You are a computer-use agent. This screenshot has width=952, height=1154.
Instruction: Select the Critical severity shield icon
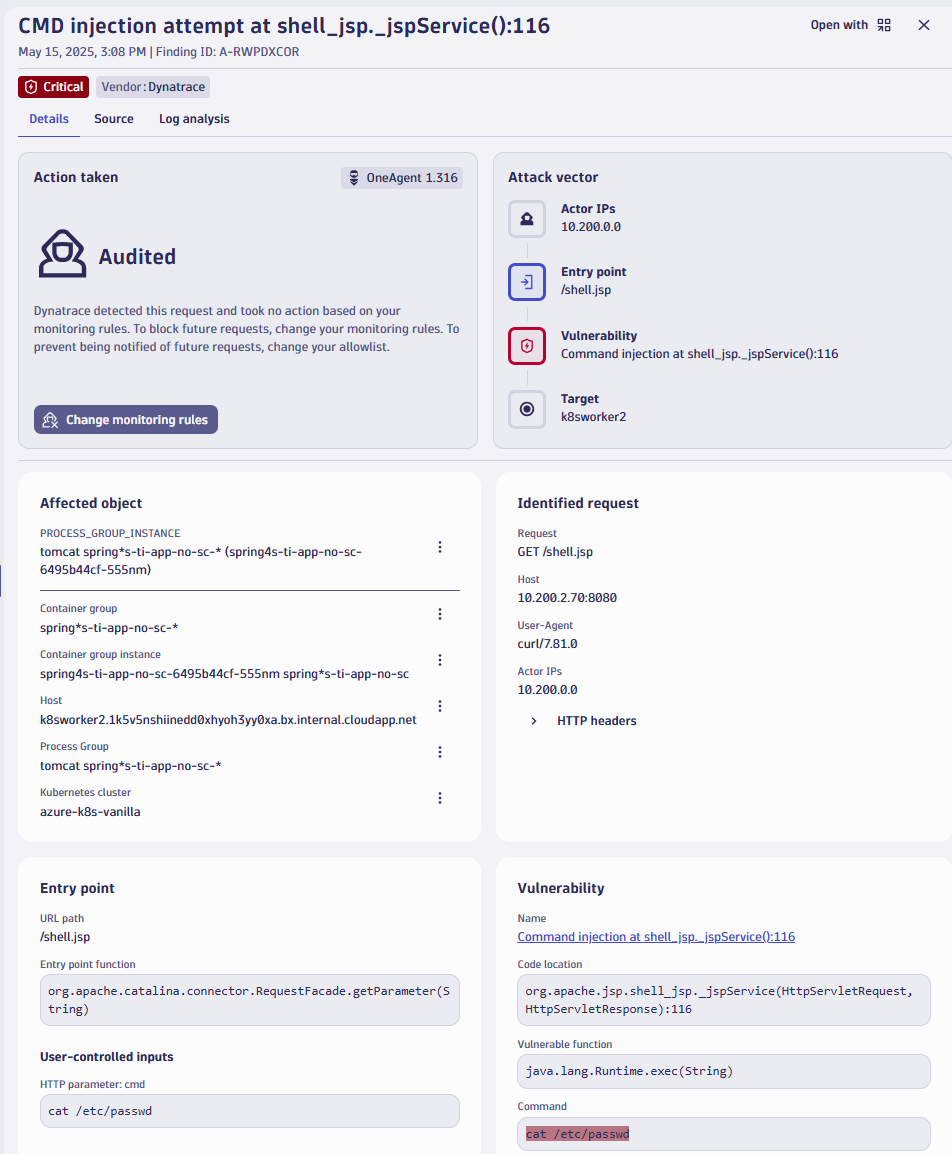(x=30, y=87)
